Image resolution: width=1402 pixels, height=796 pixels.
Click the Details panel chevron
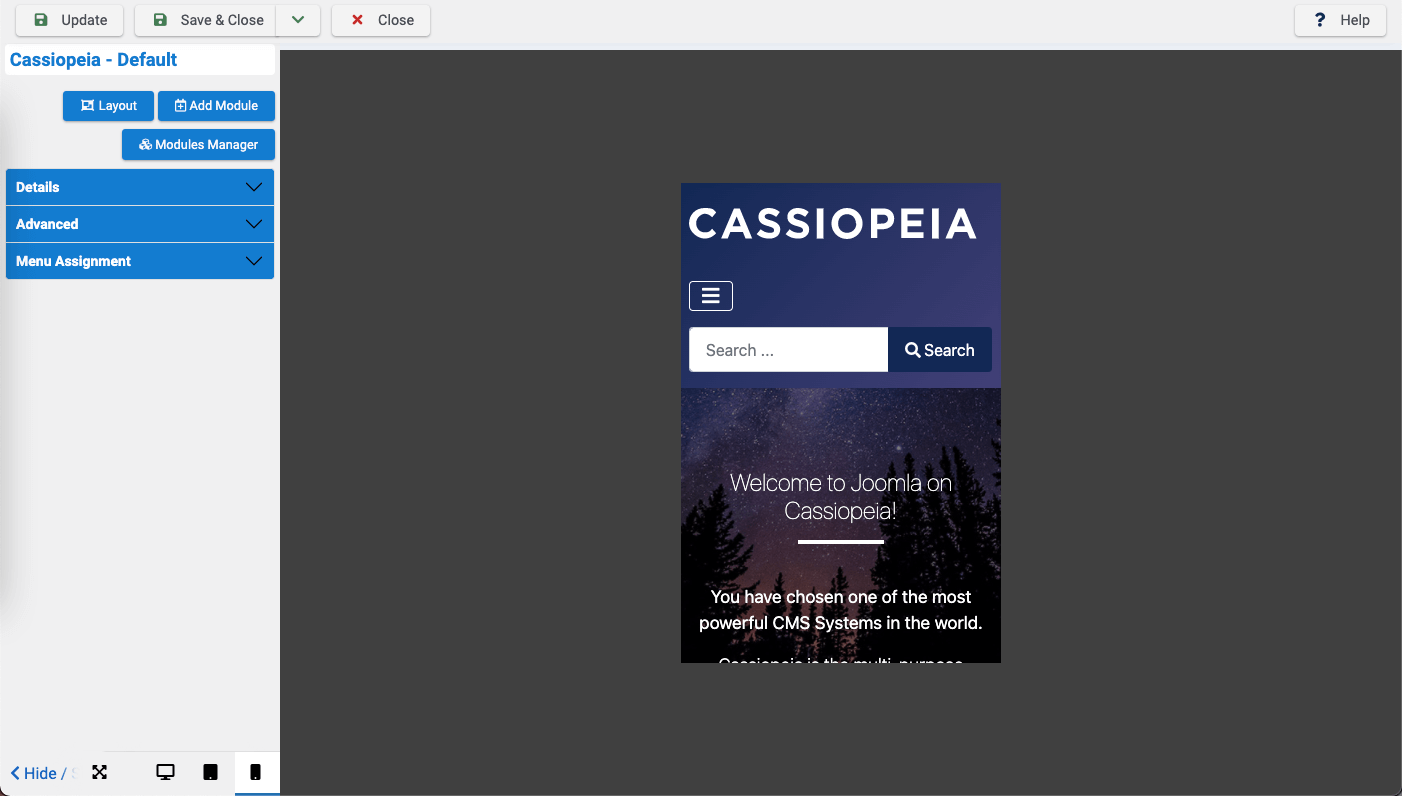tap(254, 187)
